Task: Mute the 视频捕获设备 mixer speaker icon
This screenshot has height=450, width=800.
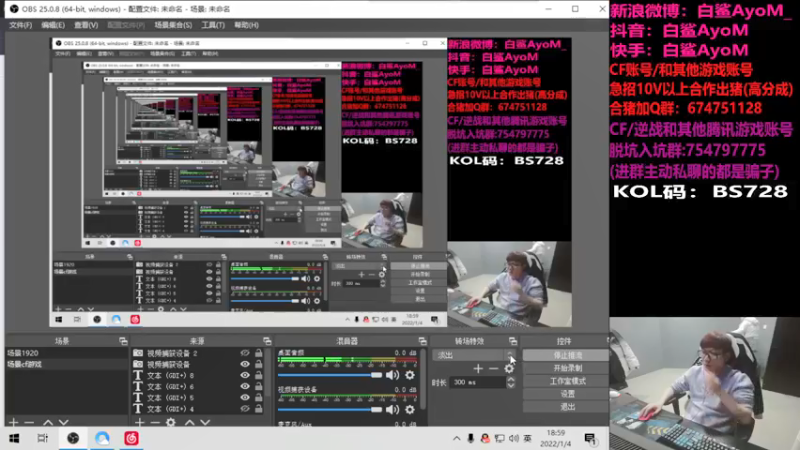Action: [x=392, y=409]
